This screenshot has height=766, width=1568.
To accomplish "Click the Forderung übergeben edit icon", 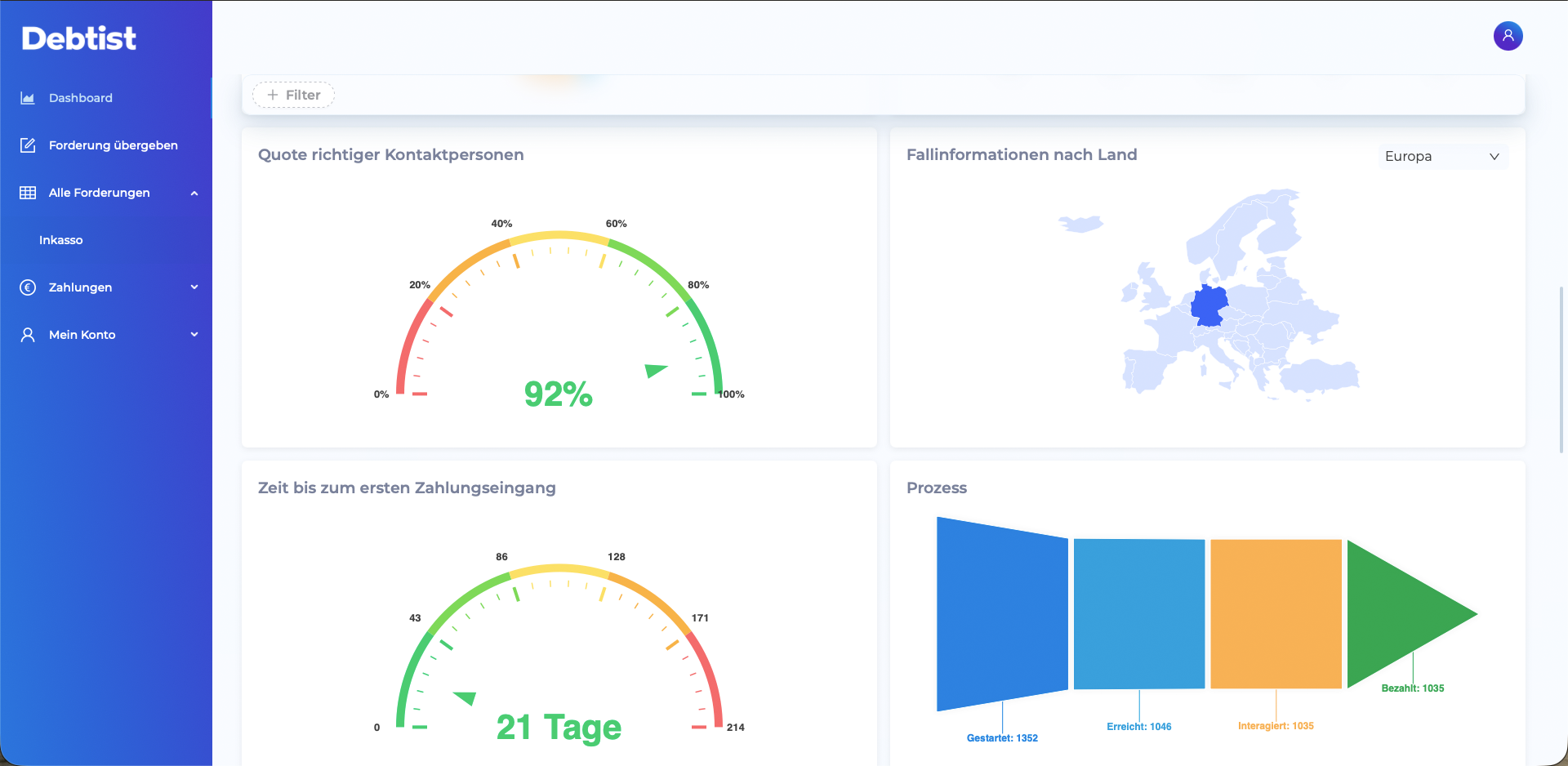I will tap(28, 145).
